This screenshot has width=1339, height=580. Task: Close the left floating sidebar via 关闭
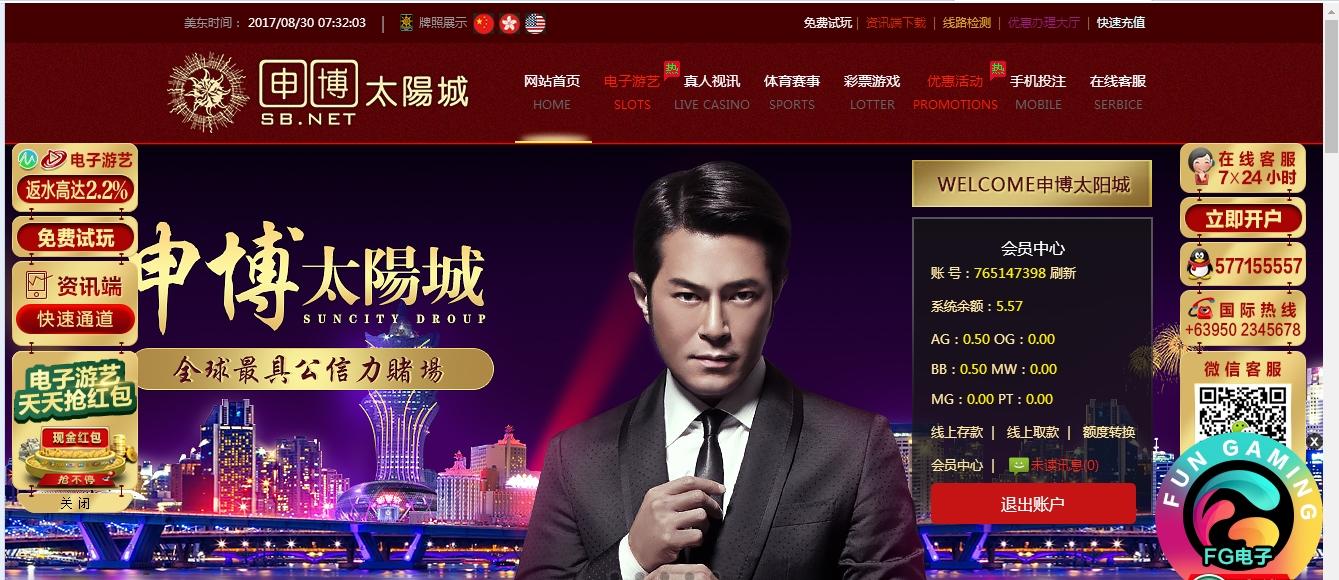click(75, 503)
